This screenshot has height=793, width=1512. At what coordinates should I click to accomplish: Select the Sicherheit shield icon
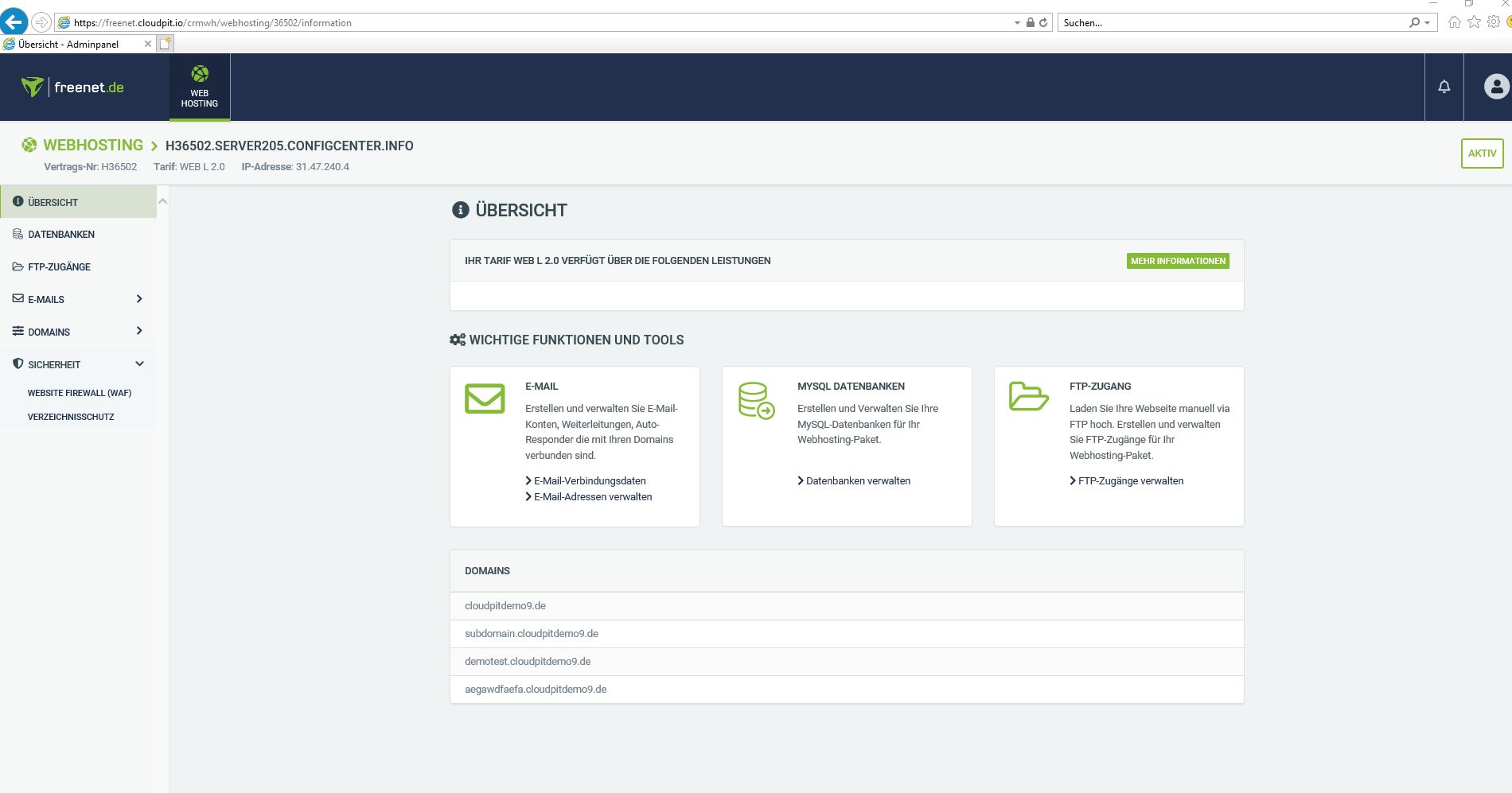(16, 363)
